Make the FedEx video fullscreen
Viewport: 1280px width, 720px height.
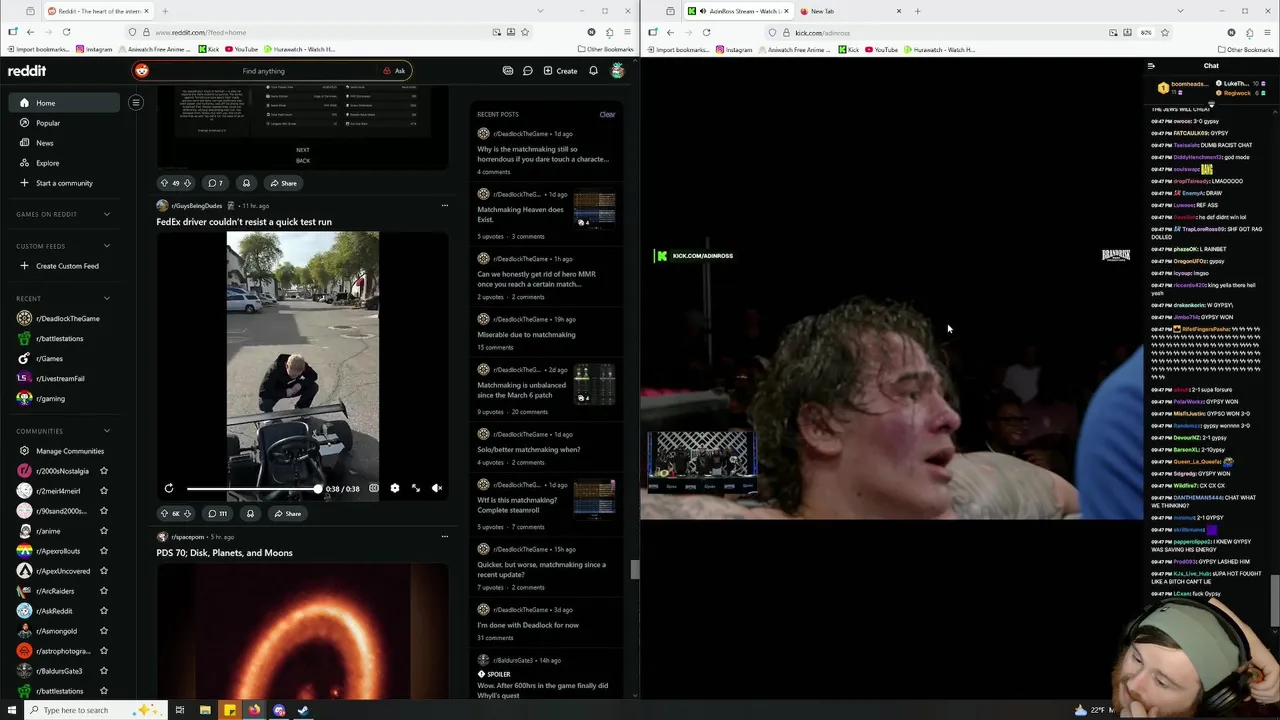(416, 488)
